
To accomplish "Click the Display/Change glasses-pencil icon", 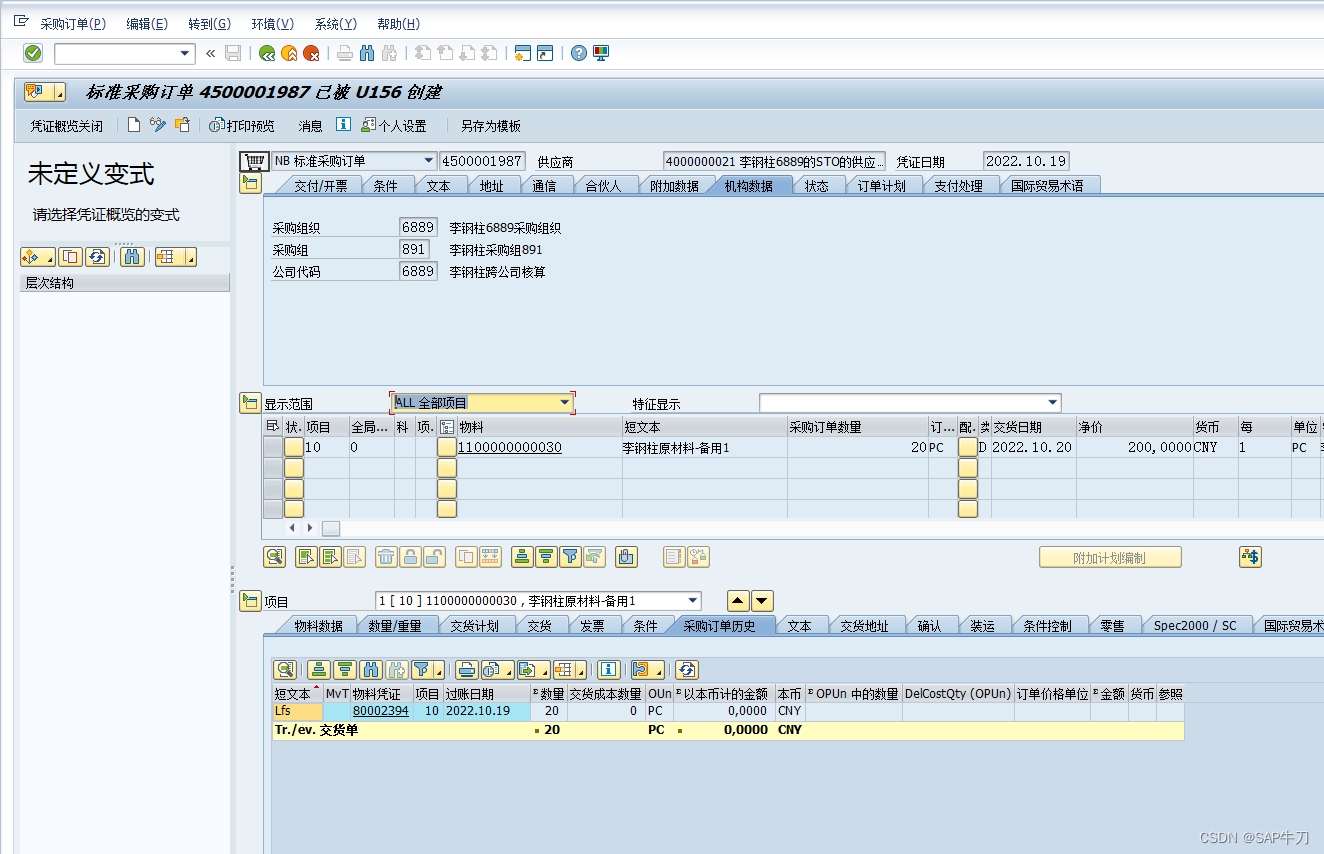I will (x=158, y=125).
